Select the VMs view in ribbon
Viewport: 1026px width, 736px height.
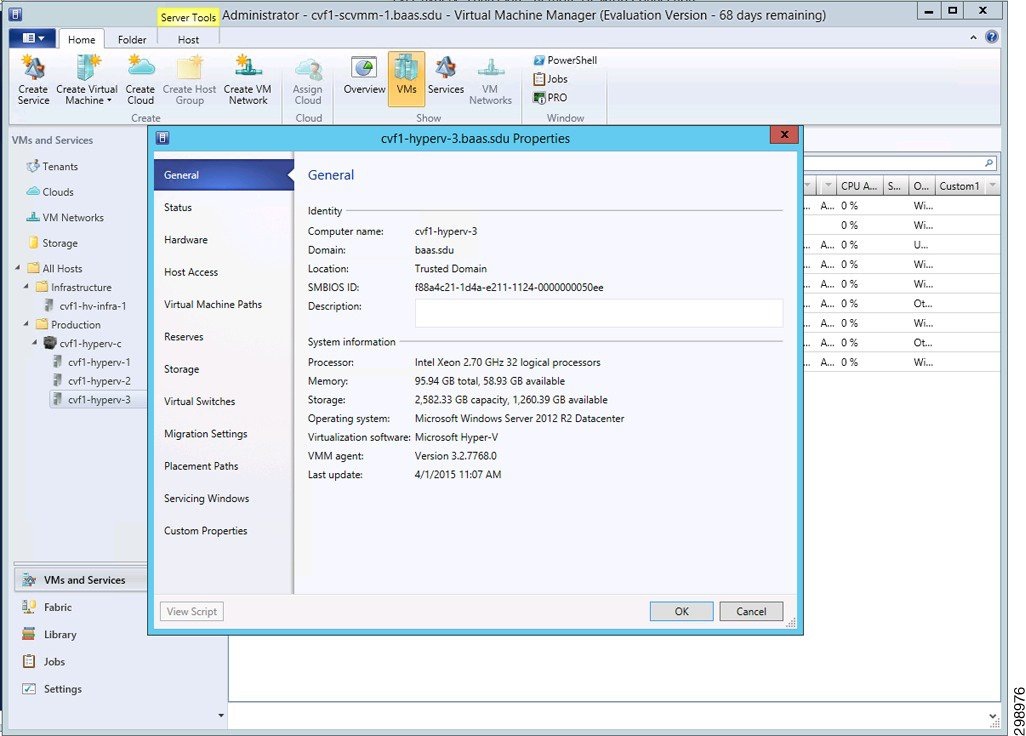pos(406,79)
